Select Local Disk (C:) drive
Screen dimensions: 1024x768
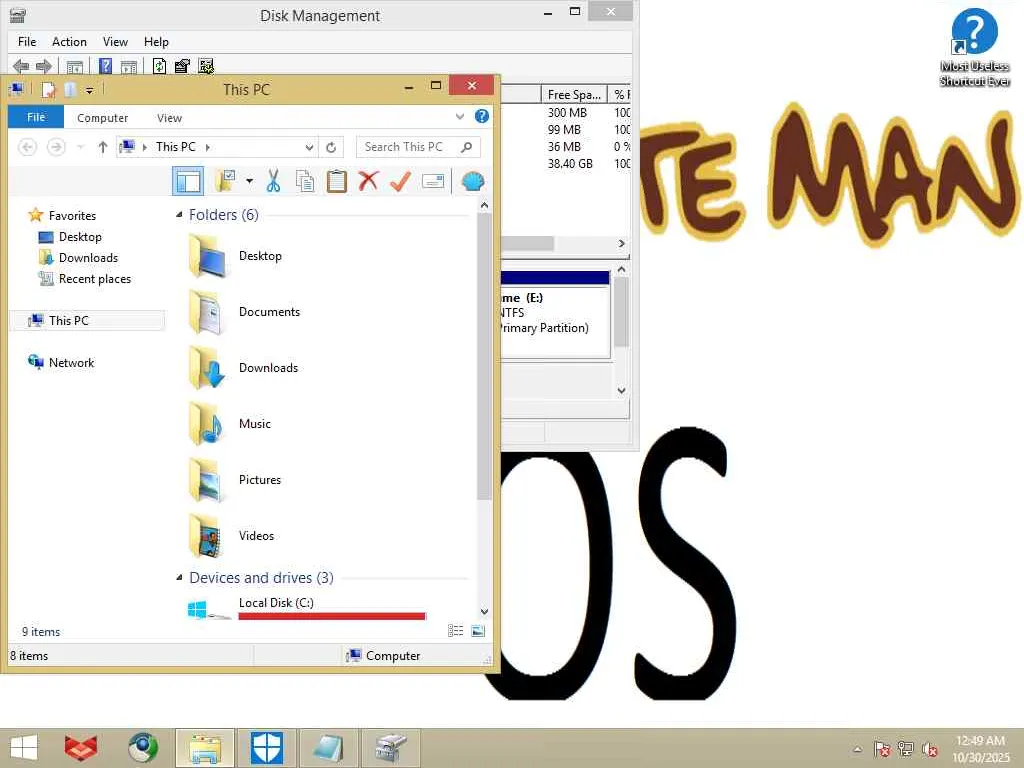307,607
